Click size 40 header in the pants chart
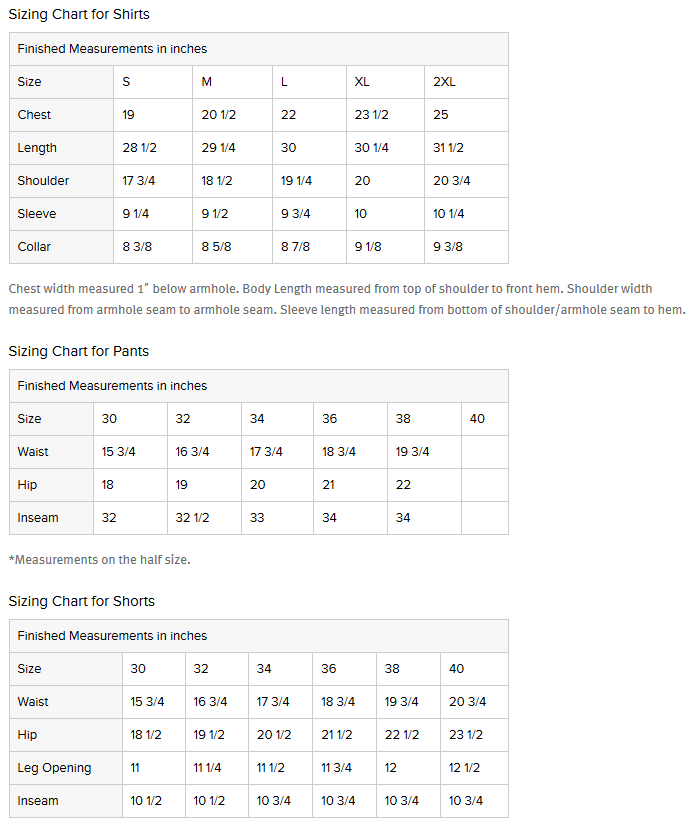Screen dimensions: 689x822 (477, 419)
